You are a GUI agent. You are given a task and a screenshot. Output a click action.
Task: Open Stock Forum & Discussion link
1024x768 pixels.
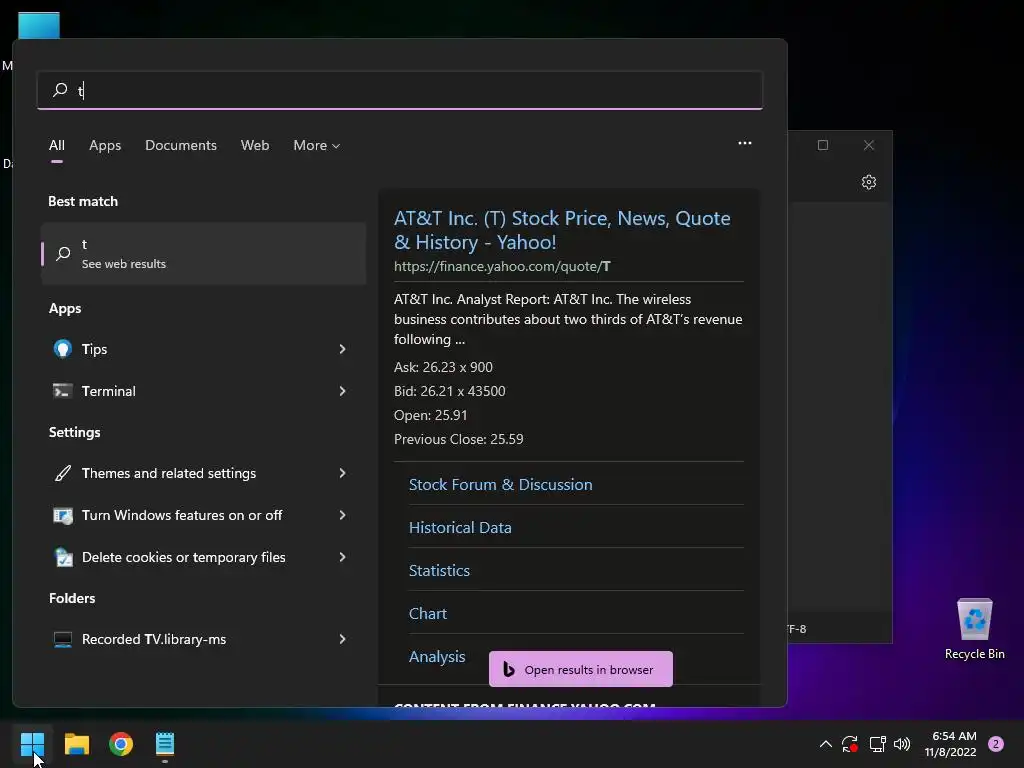point(500,485)
